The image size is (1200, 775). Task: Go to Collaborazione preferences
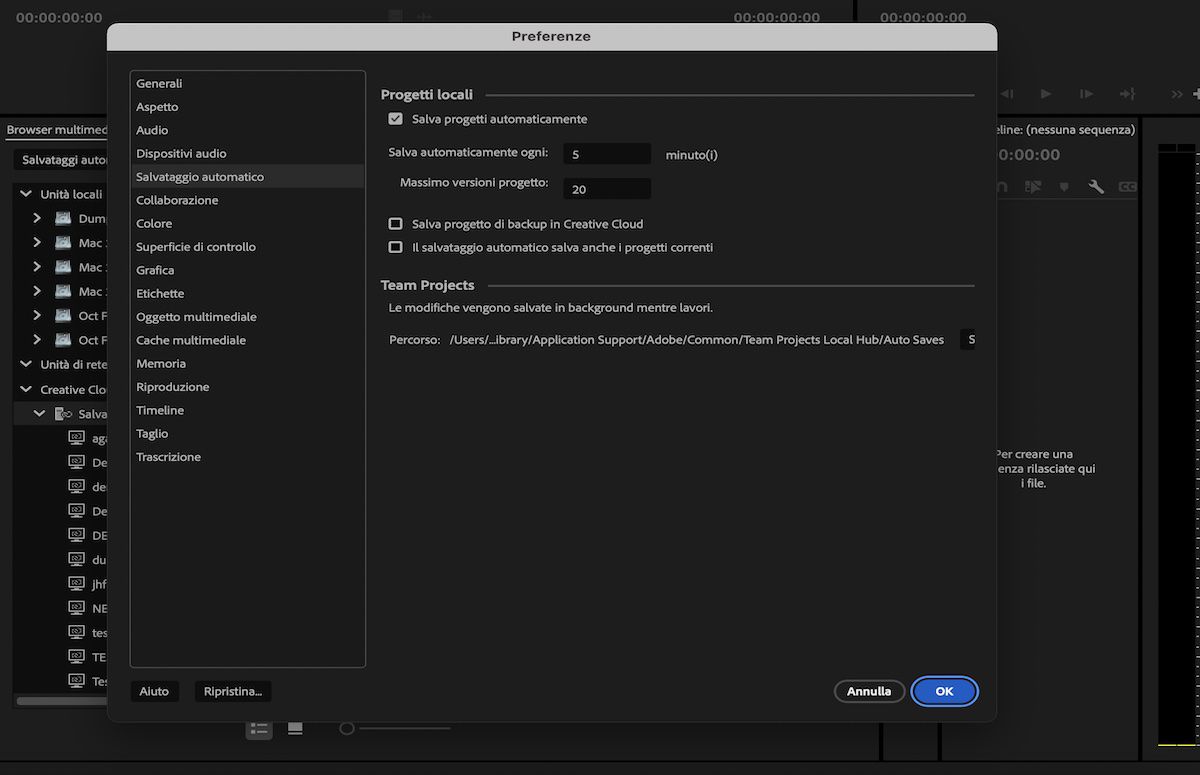click(247, 200)
